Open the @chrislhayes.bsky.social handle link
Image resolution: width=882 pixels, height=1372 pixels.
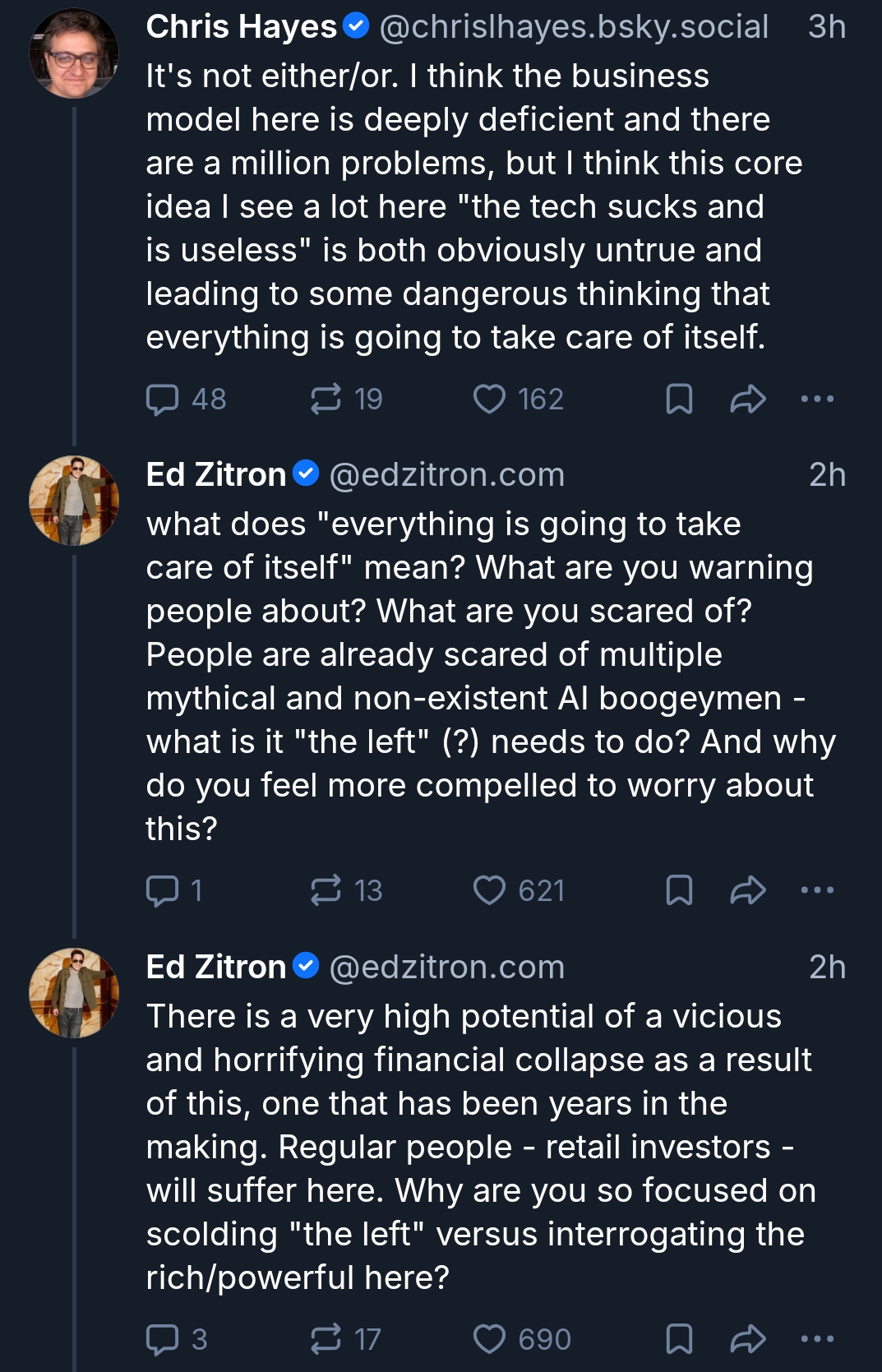coord(574,27)
